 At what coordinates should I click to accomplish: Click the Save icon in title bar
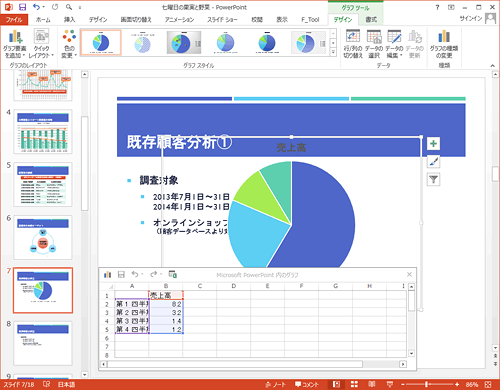(22, 7)
